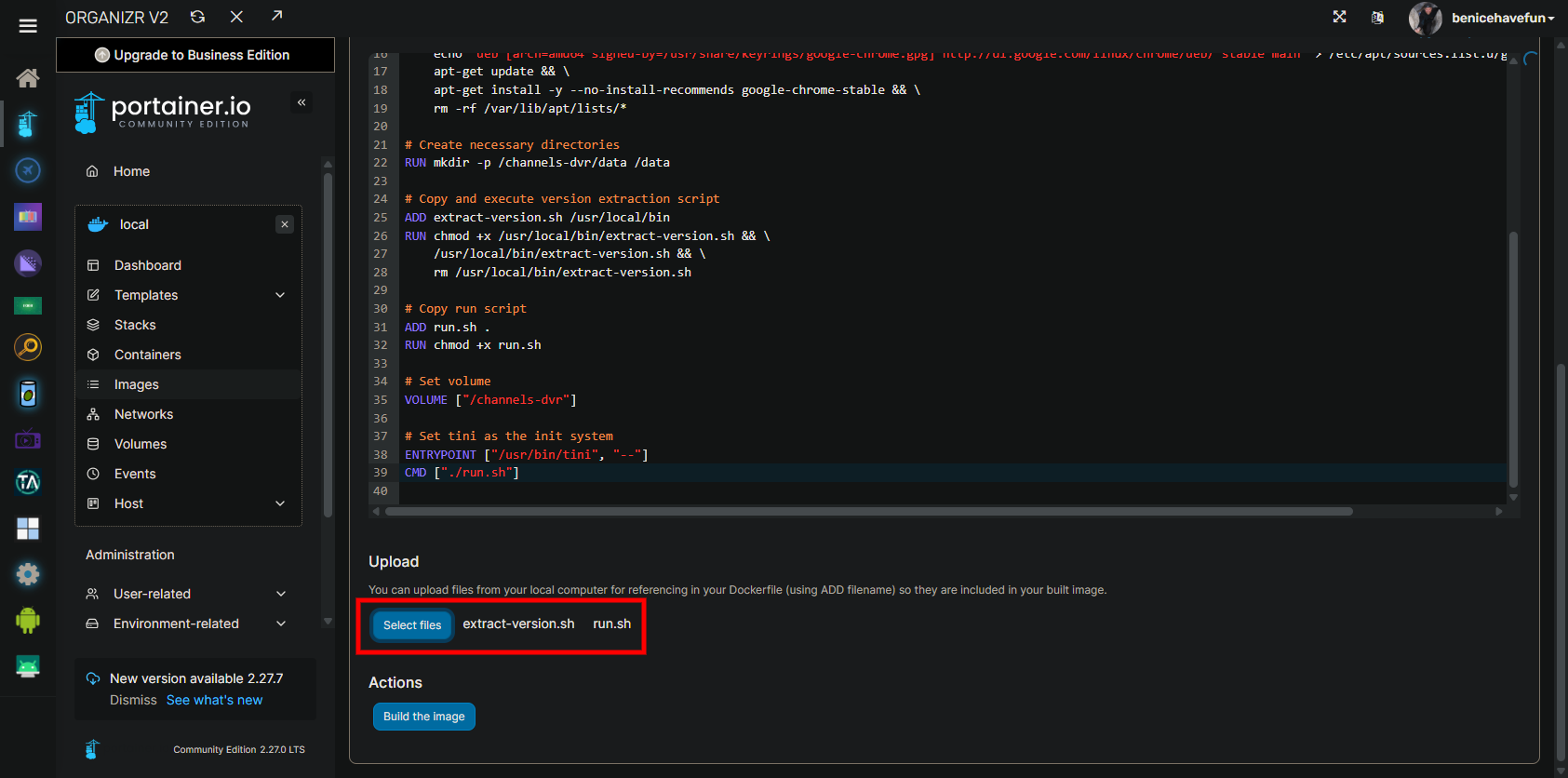The width and height of the screenshot is (1568, 778).
Task: Open the language translation icon
Action: click(1377, 18)
